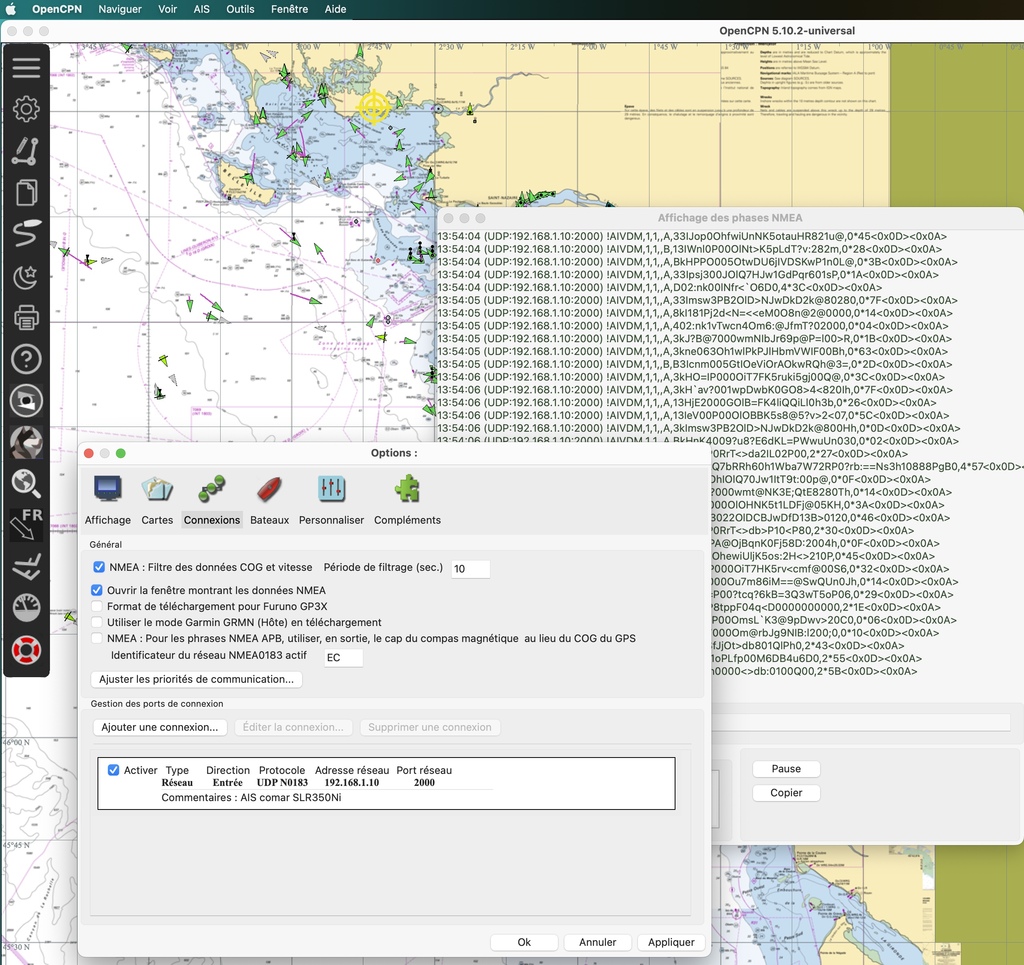Select the route creation tool

(26, 151)
